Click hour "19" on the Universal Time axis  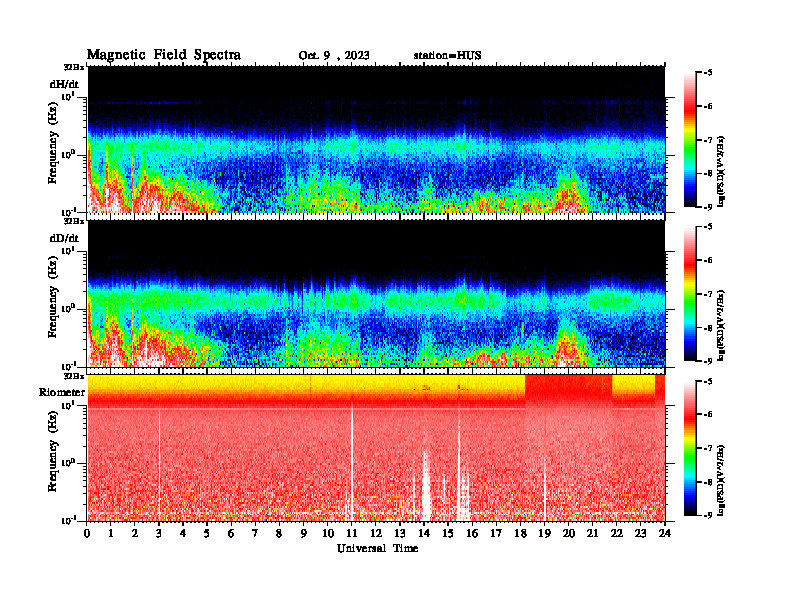[544, 533]
